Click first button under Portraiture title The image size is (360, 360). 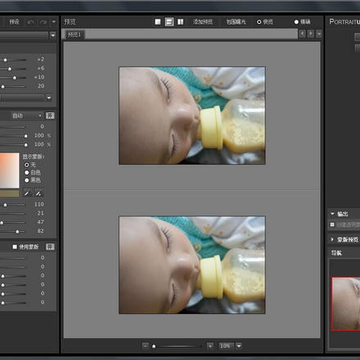[x=357, y=37]
